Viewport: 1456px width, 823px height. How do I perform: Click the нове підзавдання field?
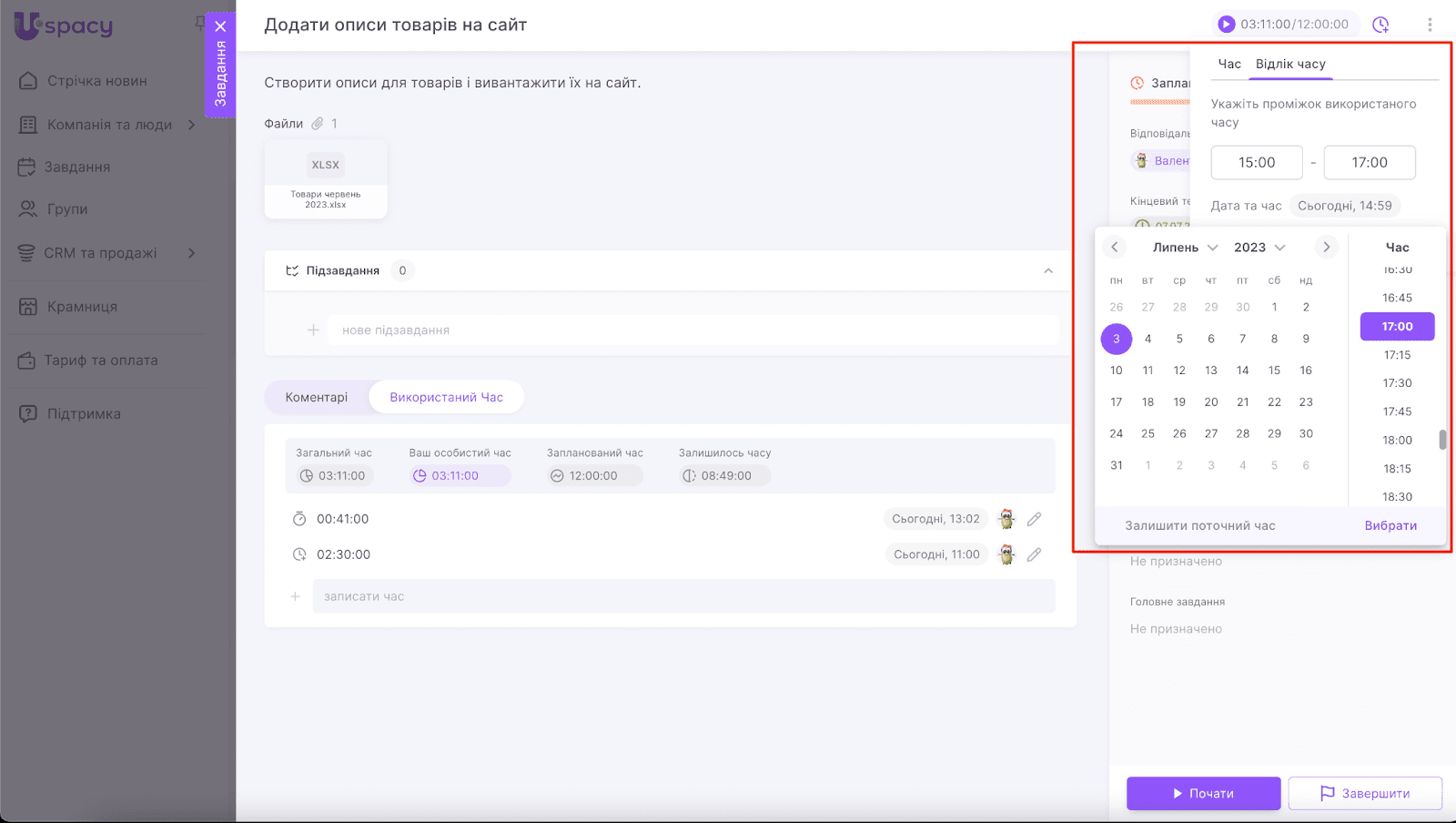click(x=693, y=330)
